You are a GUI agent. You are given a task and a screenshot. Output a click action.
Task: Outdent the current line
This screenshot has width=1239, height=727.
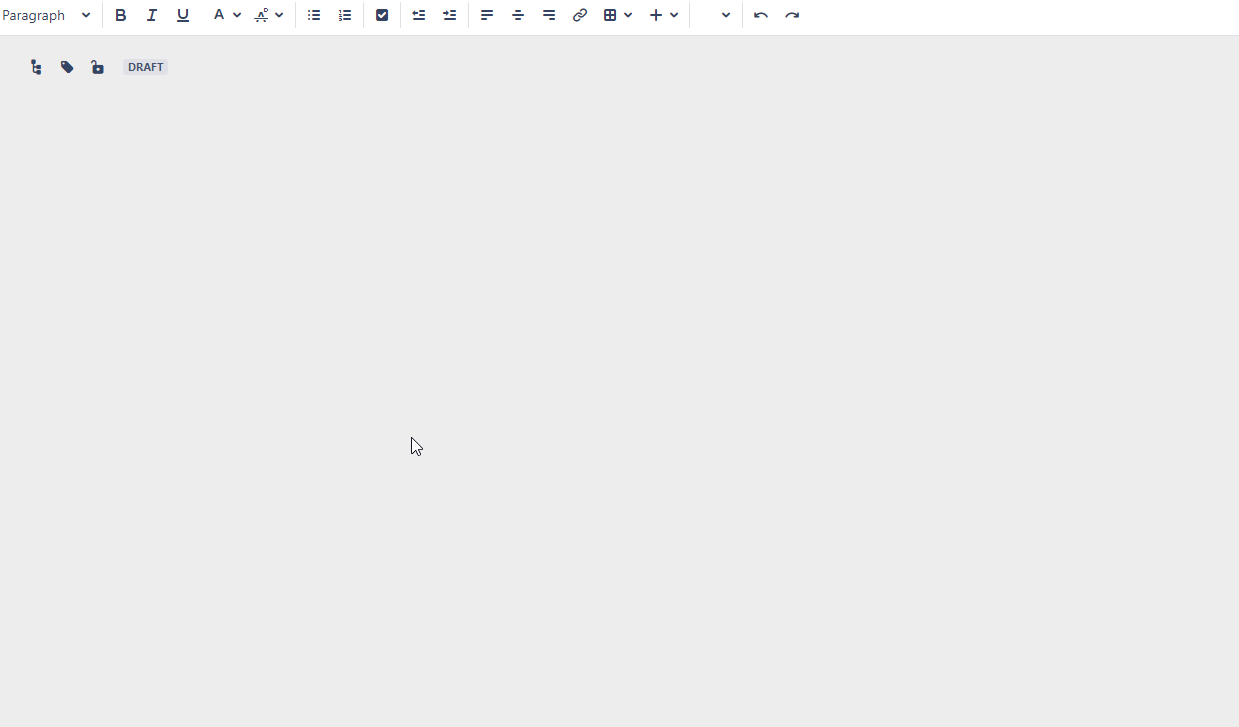[x=419, y=15]
